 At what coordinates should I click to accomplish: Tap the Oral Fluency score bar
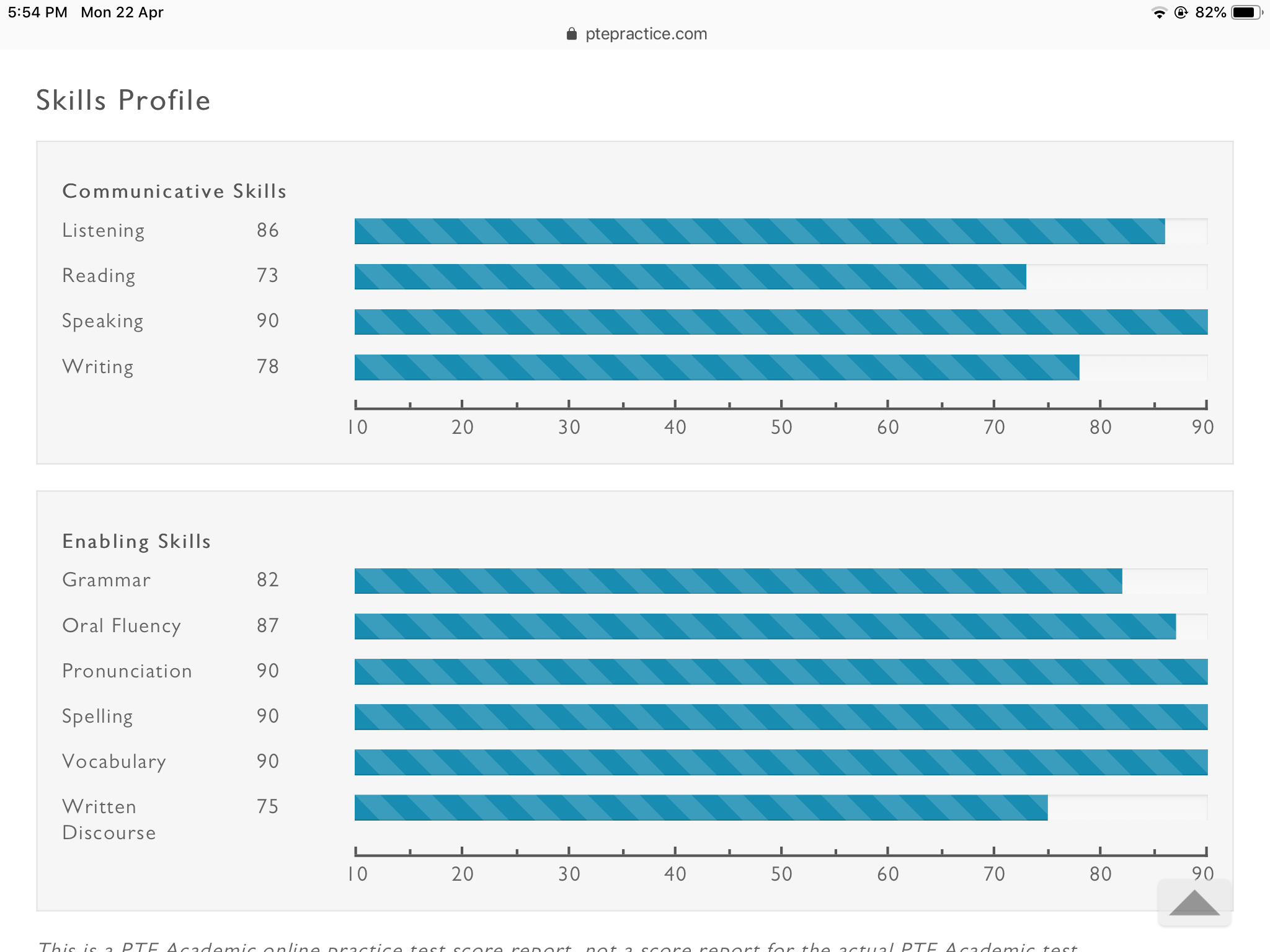click(x=765, y=626)
